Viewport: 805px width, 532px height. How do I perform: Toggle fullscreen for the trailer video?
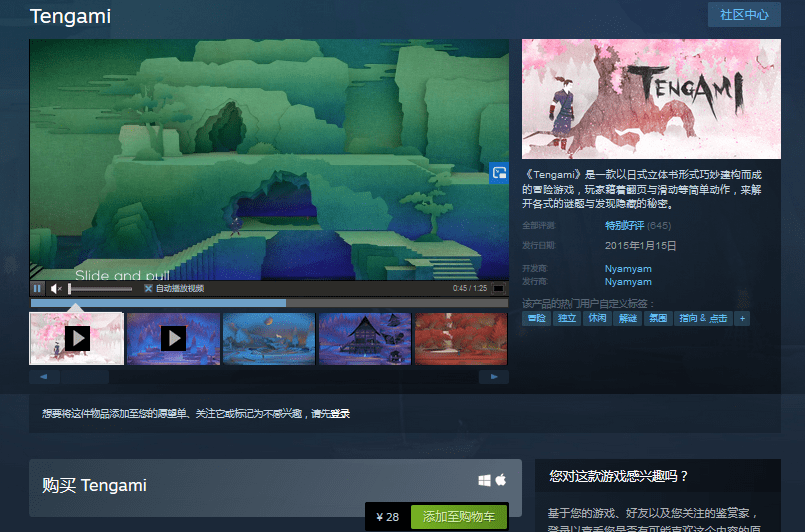tap(498, 289)
